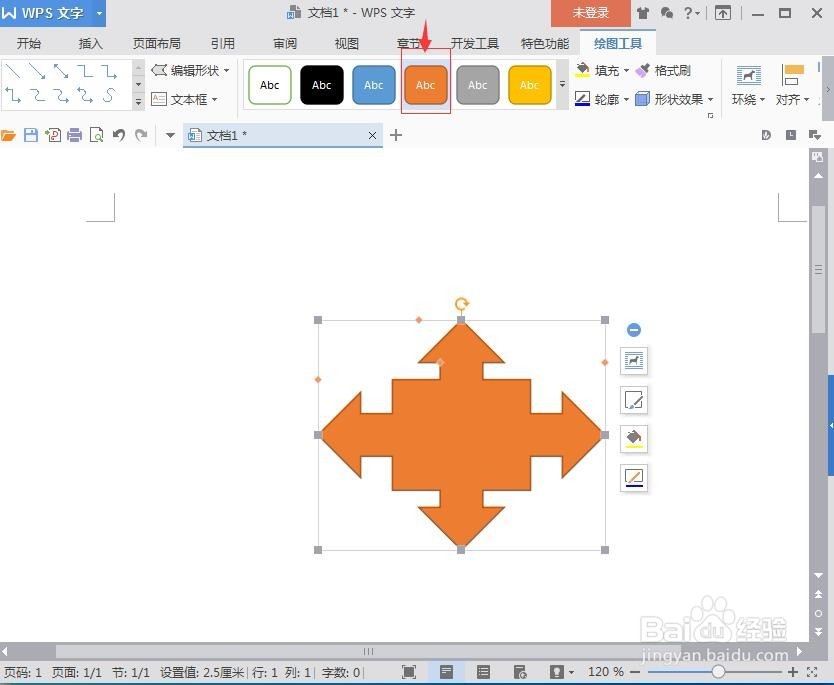The width and height of the screenshot is (834, 685).
Task: Switch to web layout view
Action: [520, 672]
